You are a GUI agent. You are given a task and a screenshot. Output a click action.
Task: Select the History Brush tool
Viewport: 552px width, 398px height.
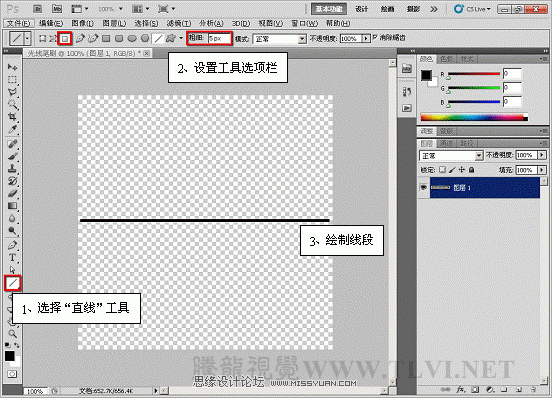(x=12, y=181)
